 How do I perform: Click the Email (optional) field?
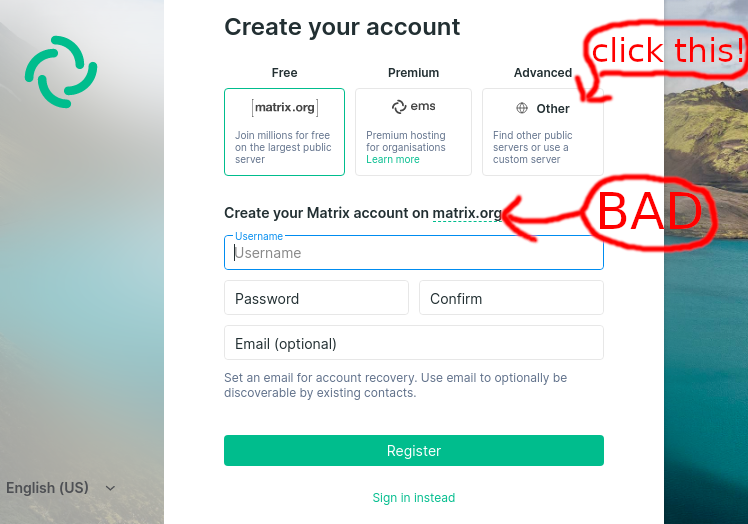pyautogui.click(x=413, y=343)
